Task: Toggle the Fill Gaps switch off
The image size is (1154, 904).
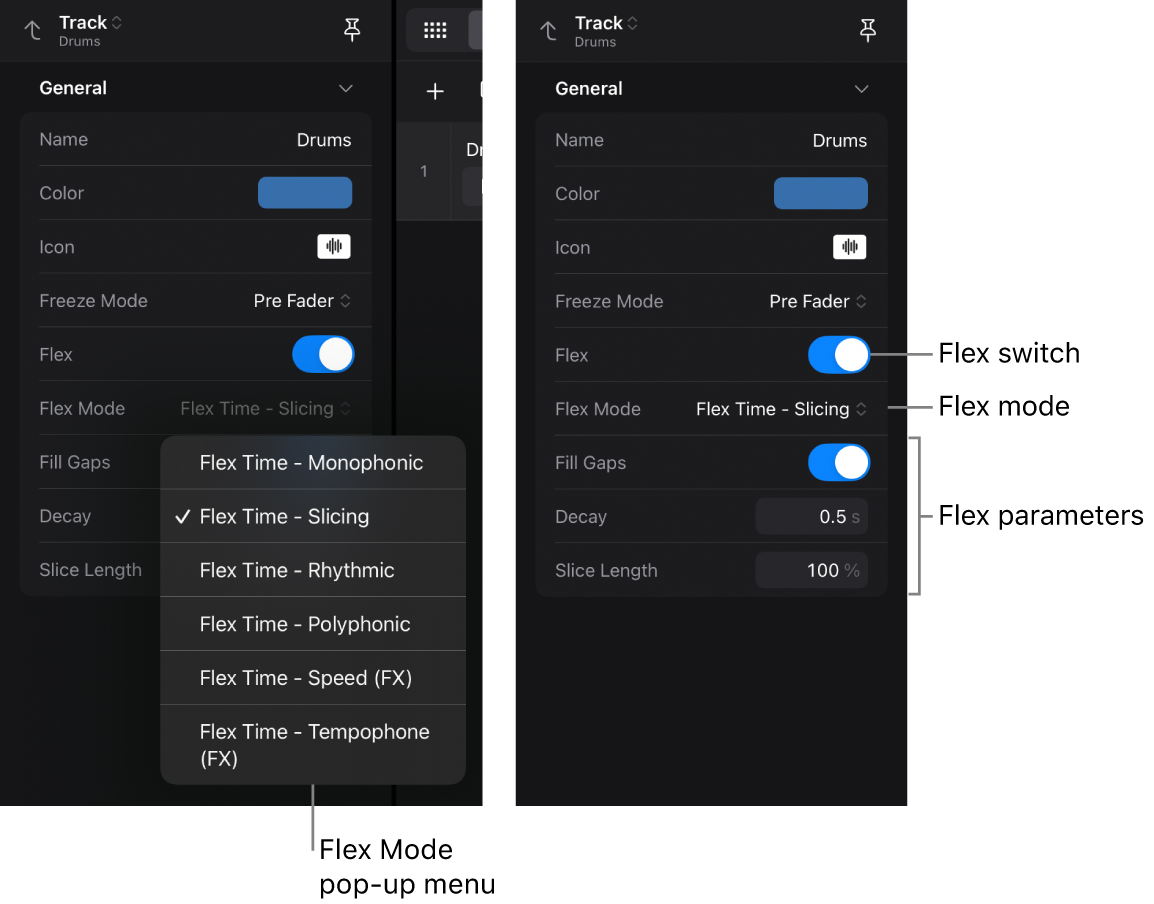Action: [x=839, y=462]
